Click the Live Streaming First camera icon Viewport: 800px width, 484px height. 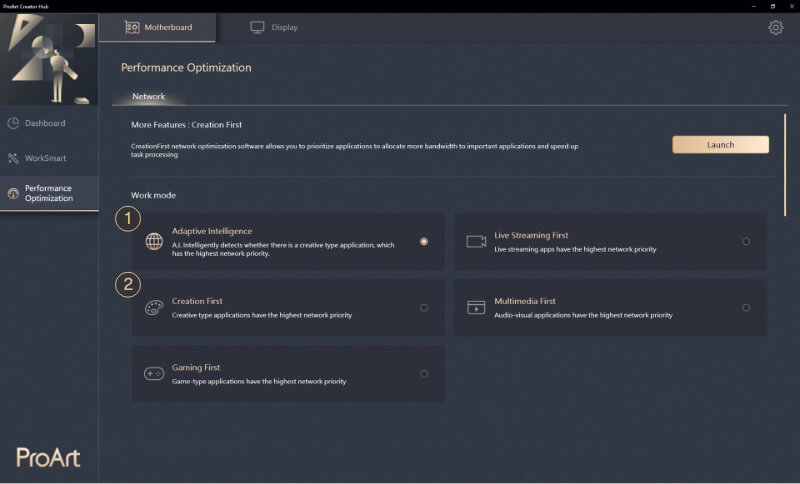pyautogui.click(x=476, y=241)
